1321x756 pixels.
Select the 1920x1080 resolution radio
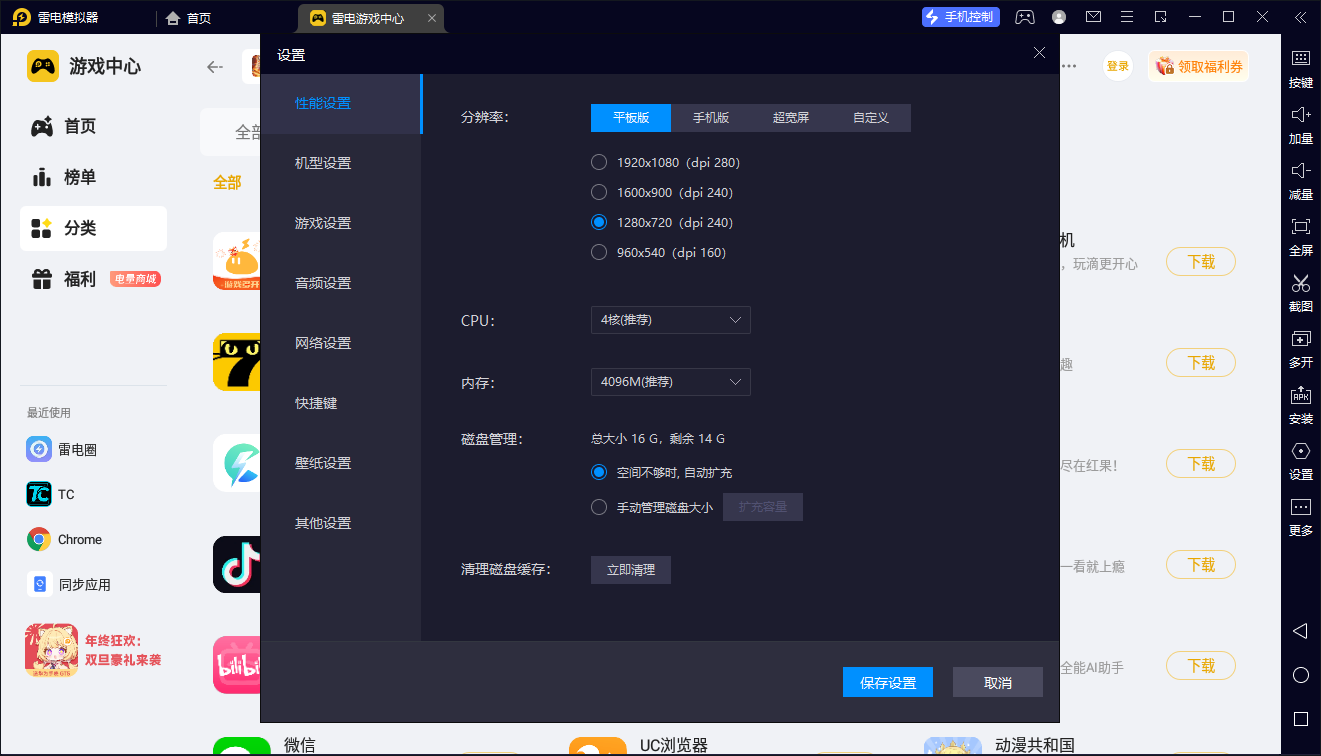[599, 161]
